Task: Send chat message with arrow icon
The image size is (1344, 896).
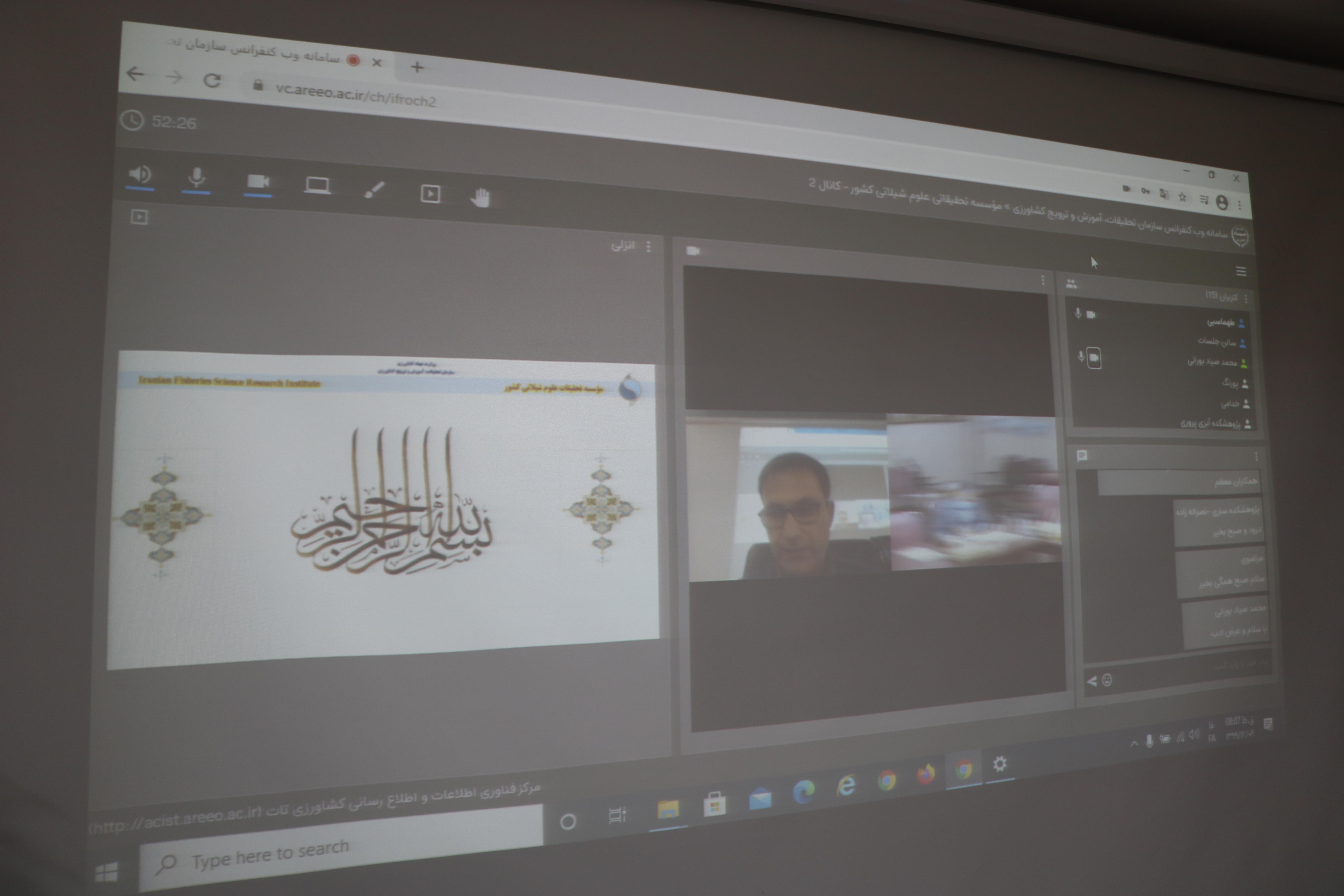Action: click(x=1092, y=681)
